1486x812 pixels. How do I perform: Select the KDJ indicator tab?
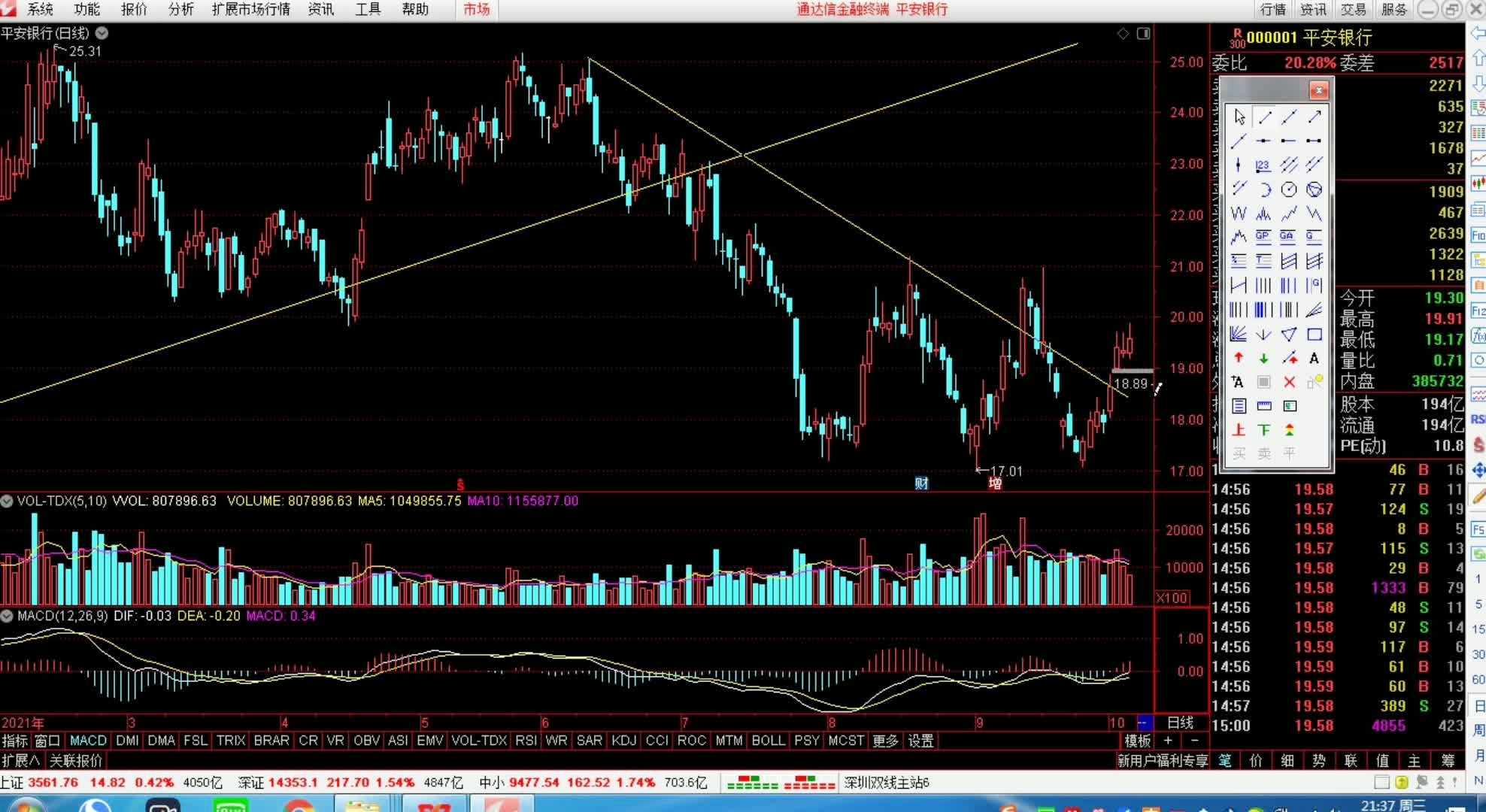(x=624, y=741)
